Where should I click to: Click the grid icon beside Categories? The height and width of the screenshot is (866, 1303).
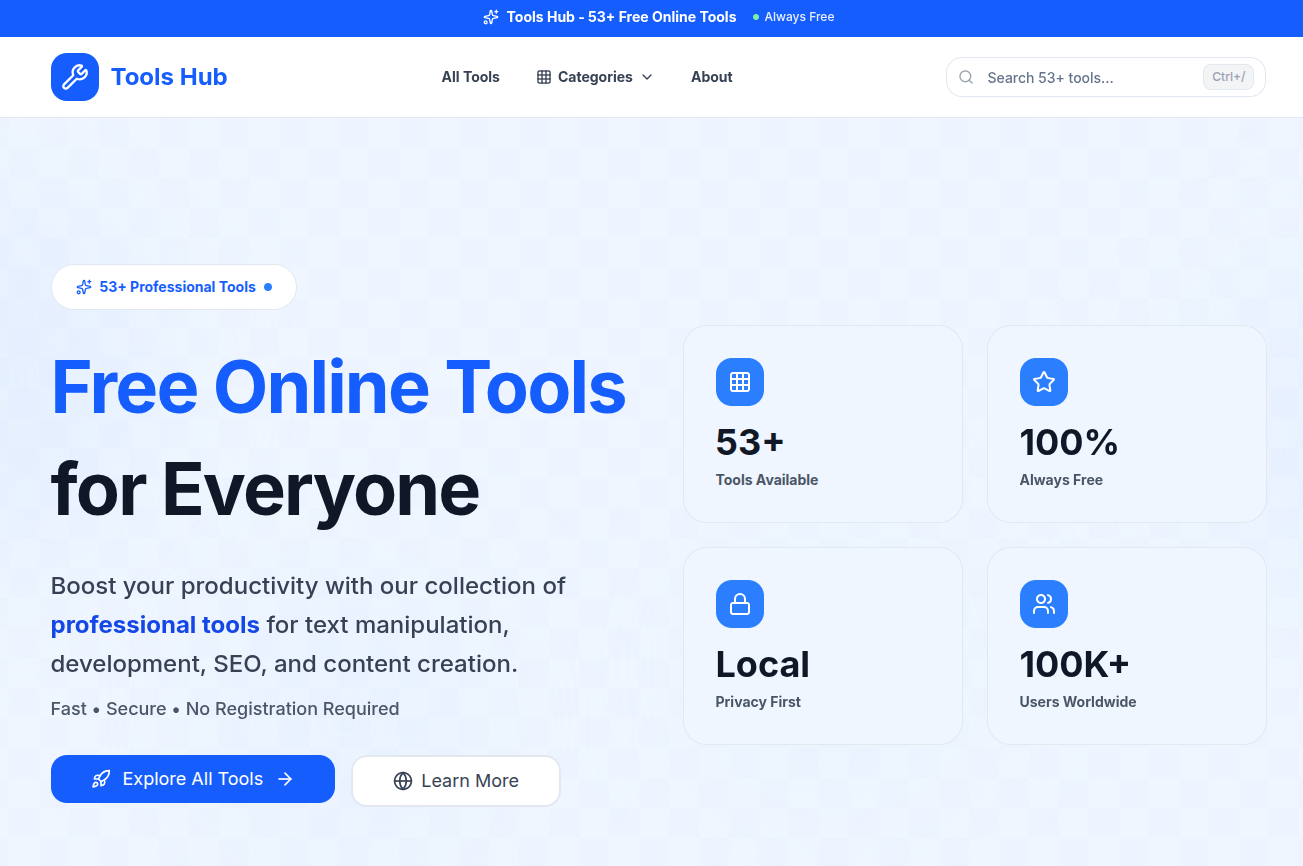pyautogui.click(x=544, y=76)
